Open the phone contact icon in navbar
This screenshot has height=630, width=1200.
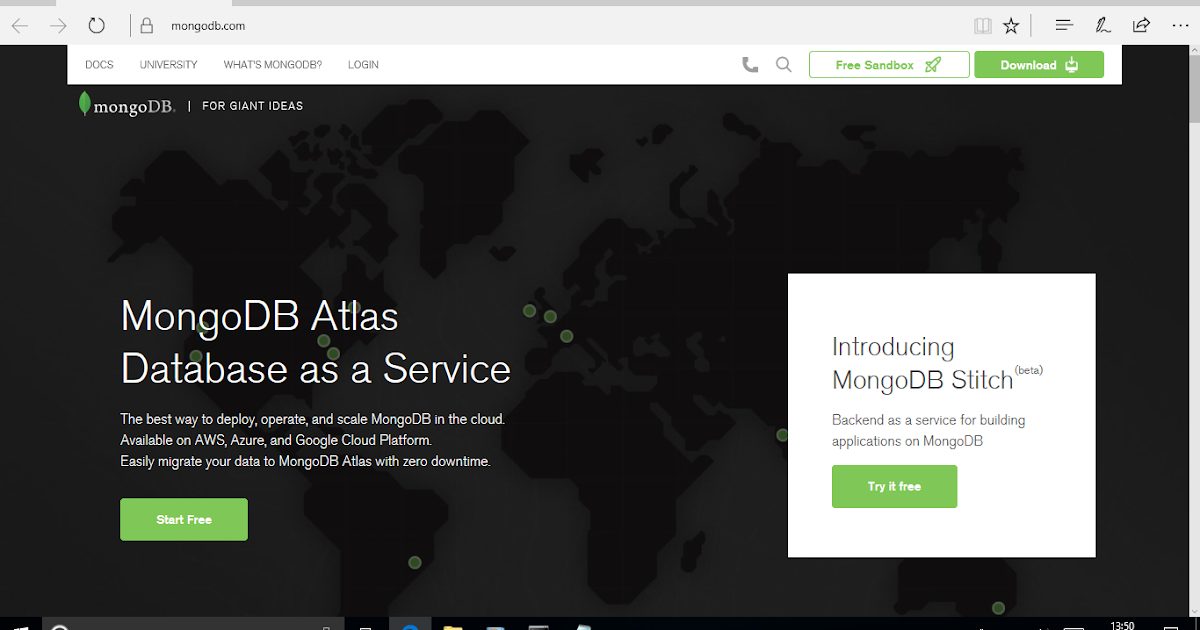tap(750, 64)
